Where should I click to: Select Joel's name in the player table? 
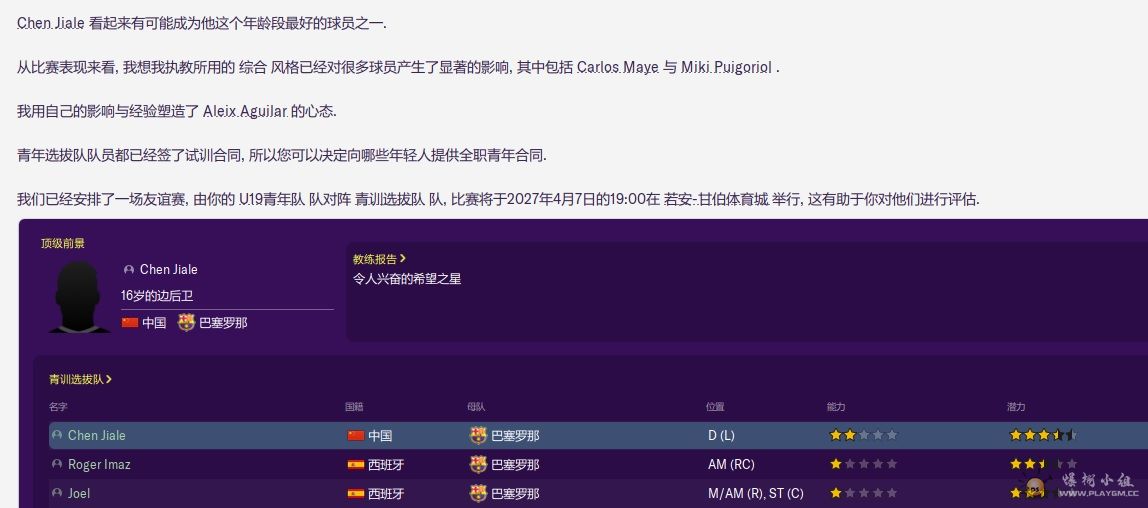79,493
